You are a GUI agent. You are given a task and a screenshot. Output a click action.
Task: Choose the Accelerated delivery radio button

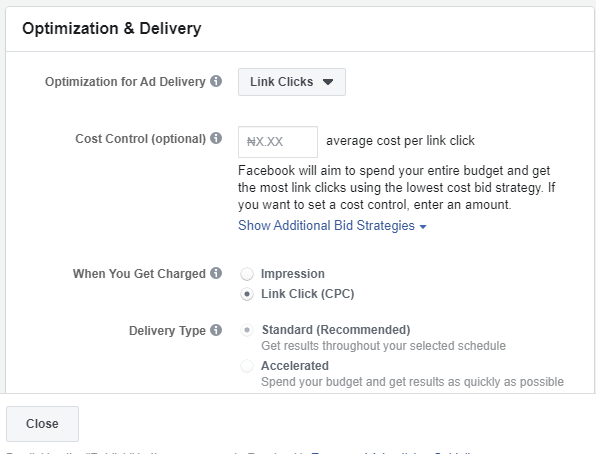[247, 366]
